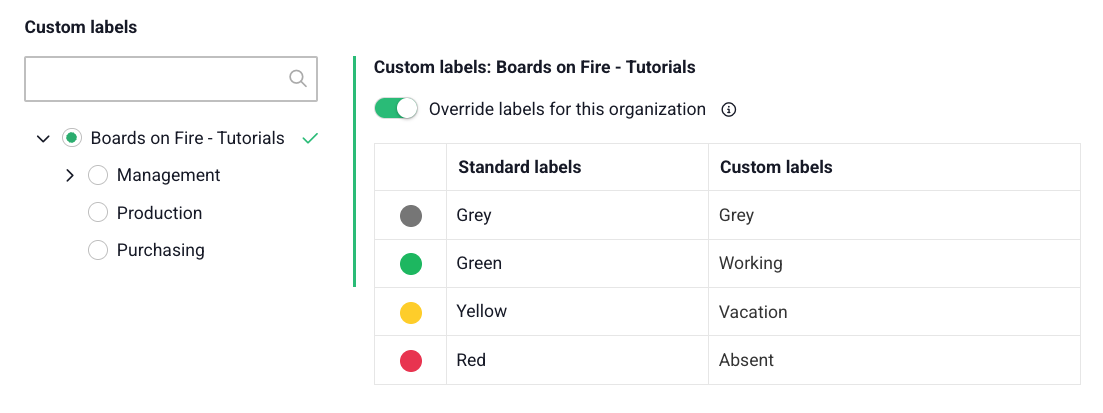
Task: Select the Purchasing radio button
Action: click(98, 251)
